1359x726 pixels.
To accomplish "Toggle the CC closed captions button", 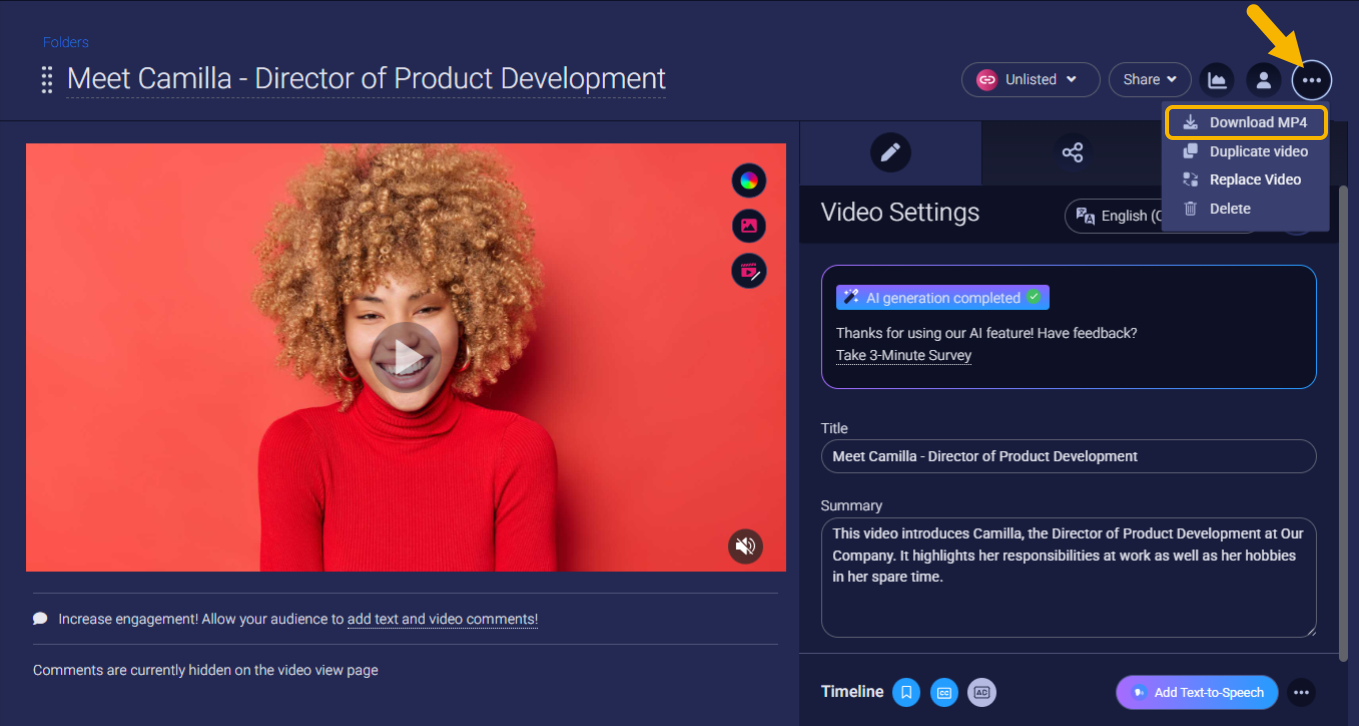I will pos(944,692).
